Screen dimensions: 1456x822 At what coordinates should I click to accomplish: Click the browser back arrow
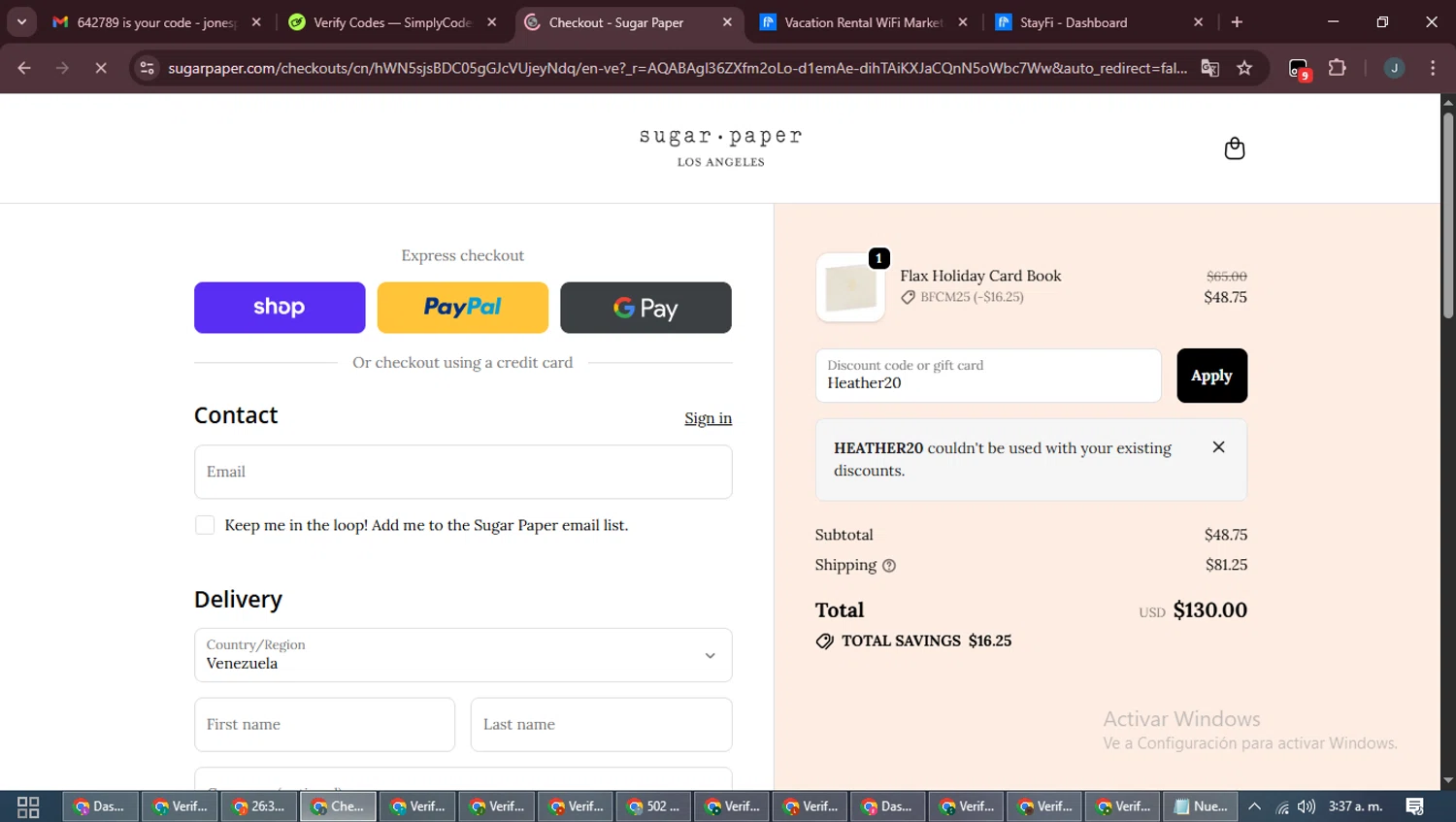pyautogui.click(x=24, y=68)
